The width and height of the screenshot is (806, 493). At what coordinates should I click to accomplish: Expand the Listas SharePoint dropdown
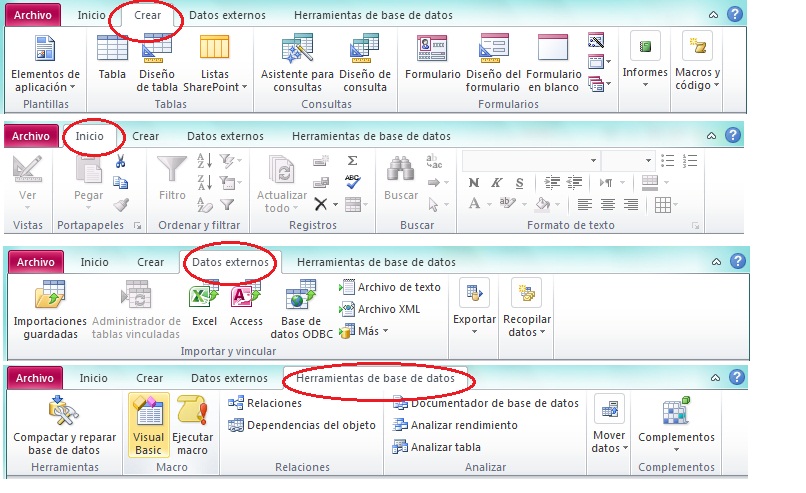click(245, 87)
